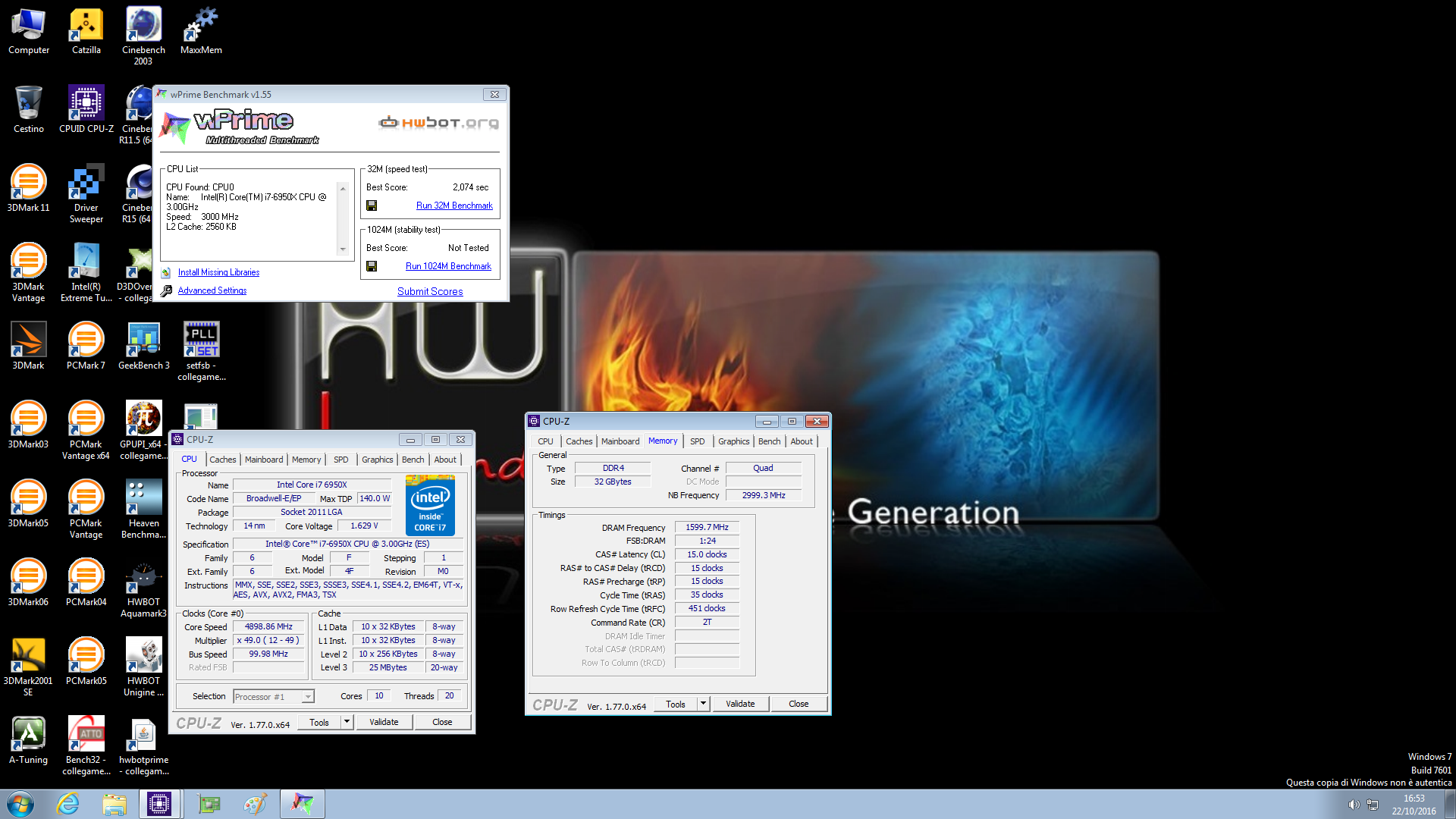This screenshot has height=819, width=1456.
Task: Click the Core Voltage 1.629 V value
Action: (364, 526)
